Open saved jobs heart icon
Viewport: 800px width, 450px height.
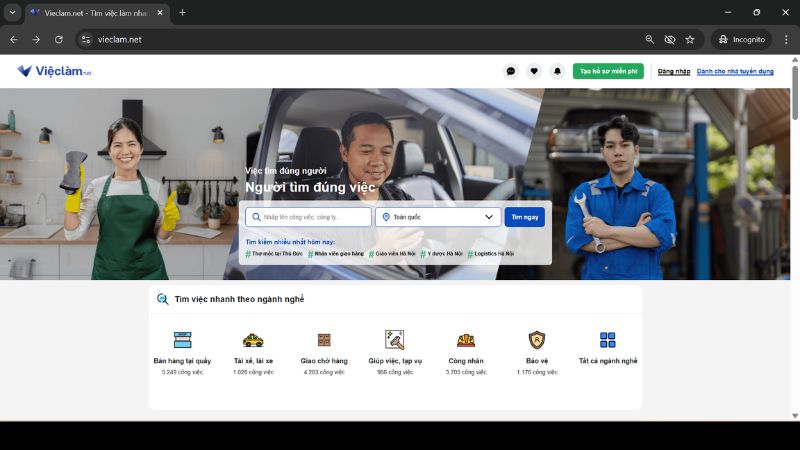534,71
